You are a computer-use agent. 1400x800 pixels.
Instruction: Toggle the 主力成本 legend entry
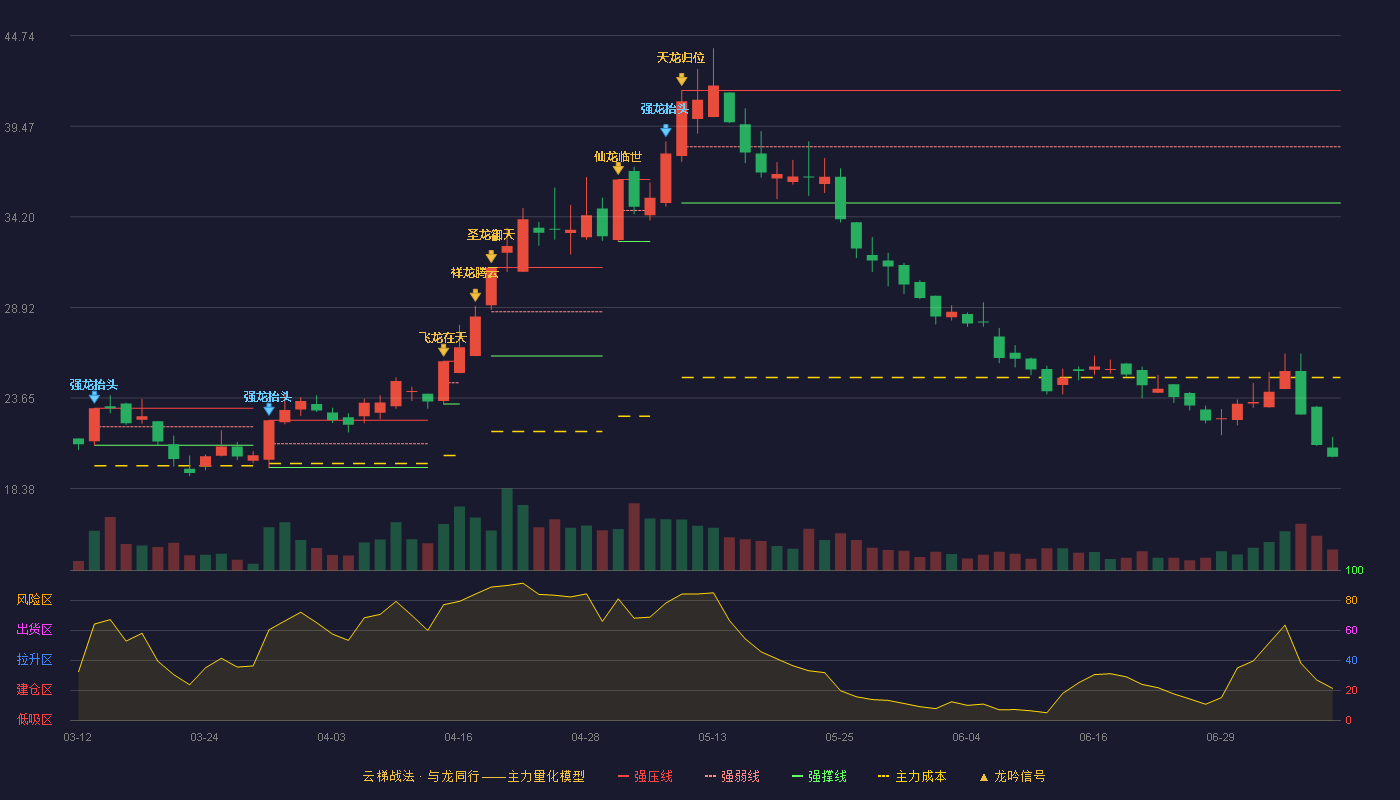point(911,776)
